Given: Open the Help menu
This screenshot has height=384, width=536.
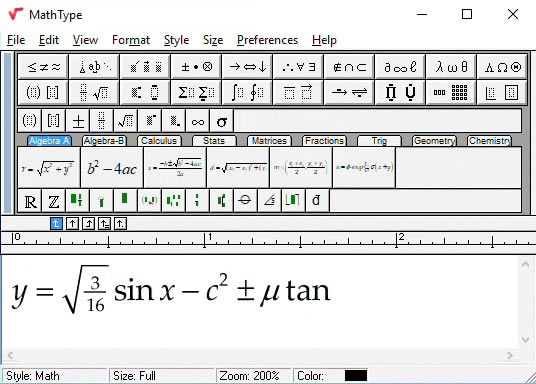Looking at the screenshot, I should click(324, 40).
